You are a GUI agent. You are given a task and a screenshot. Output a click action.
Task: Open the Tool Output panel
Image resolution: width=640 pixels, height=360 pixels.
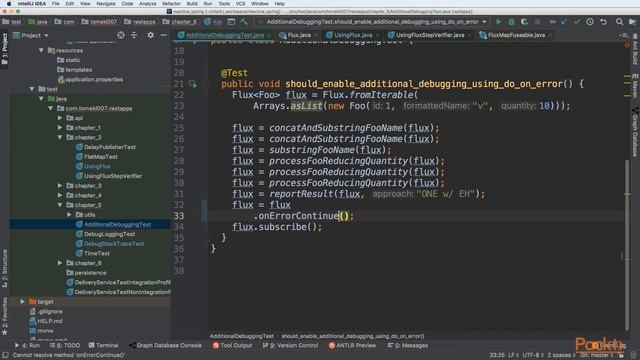coord(232,345)
